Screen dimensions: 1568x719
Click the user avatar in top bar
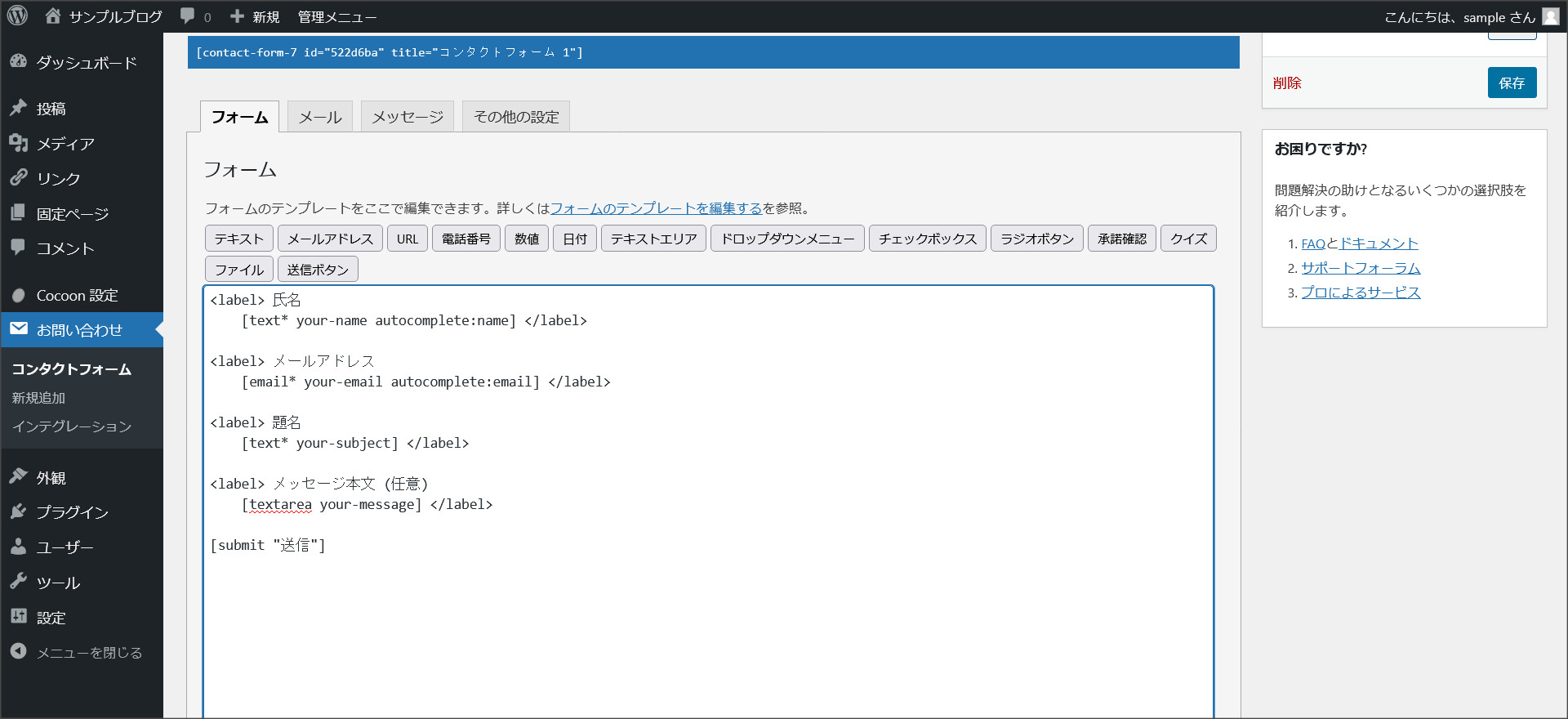click(1550, 17)
